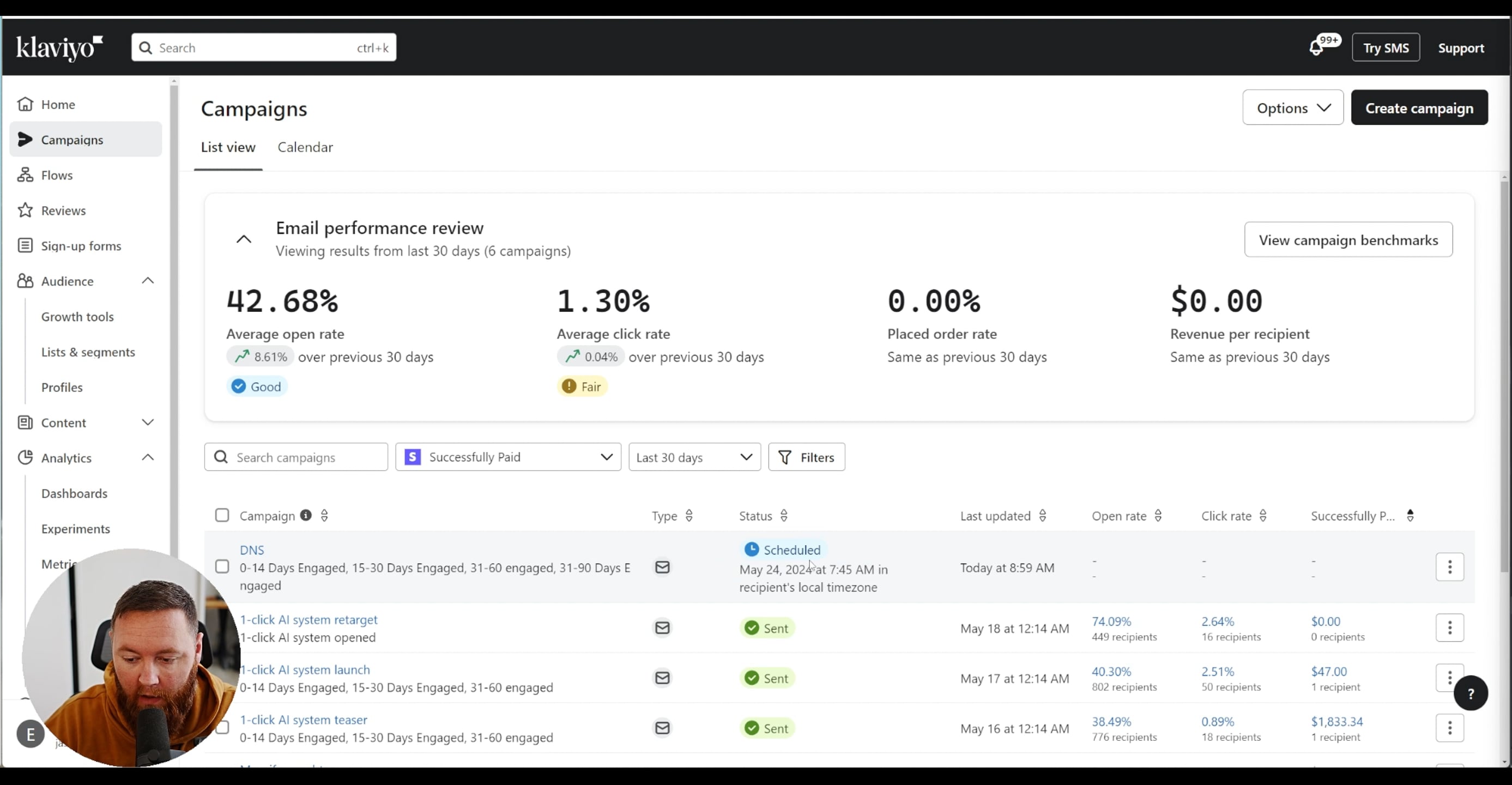The image size is (1512, 785).
Task: Click the top Search field
Action: tap(264, 47)
